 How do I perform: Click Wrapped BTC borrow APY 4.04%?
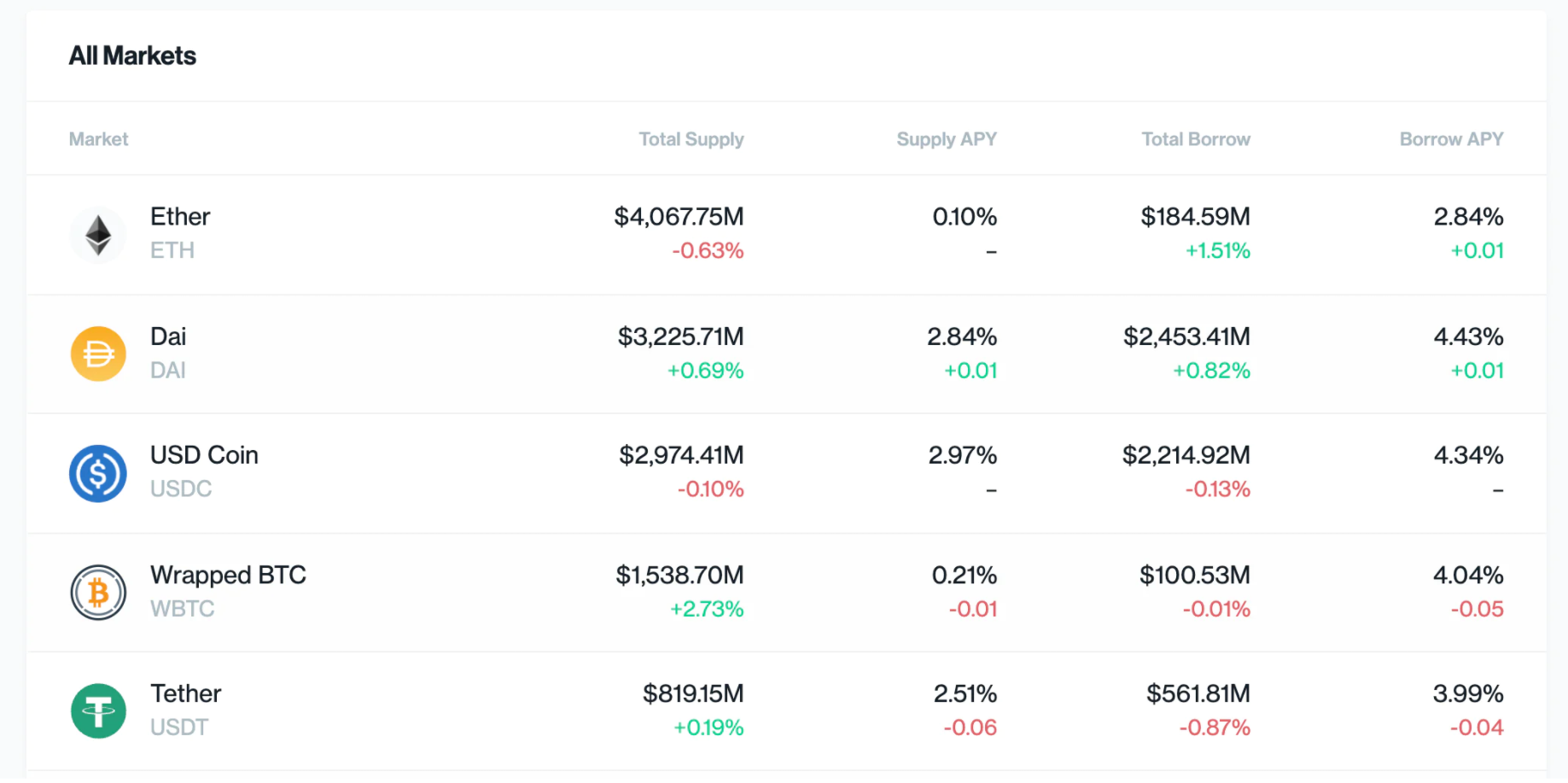(1468, 575)
